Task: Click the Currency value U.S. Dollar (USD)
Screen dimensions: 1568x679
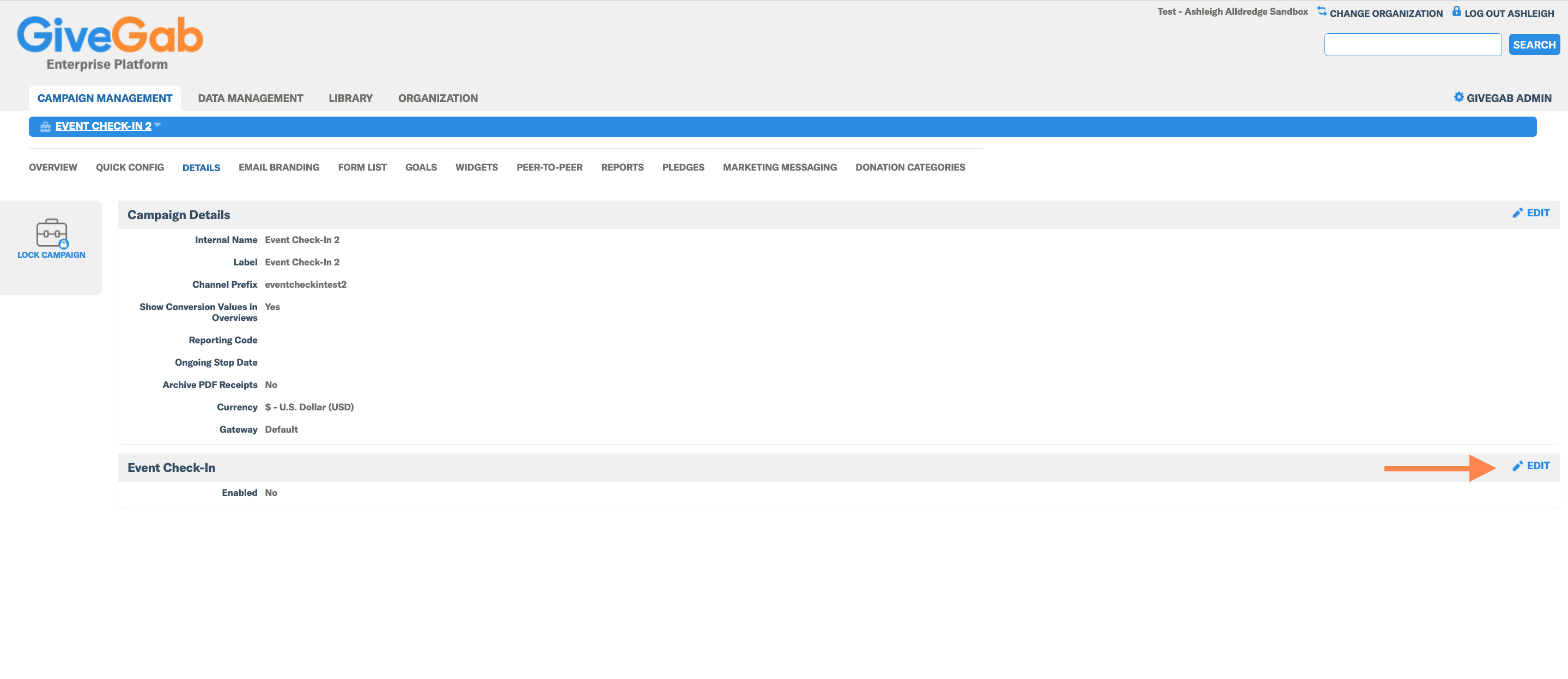Action: tap(309, 408)
